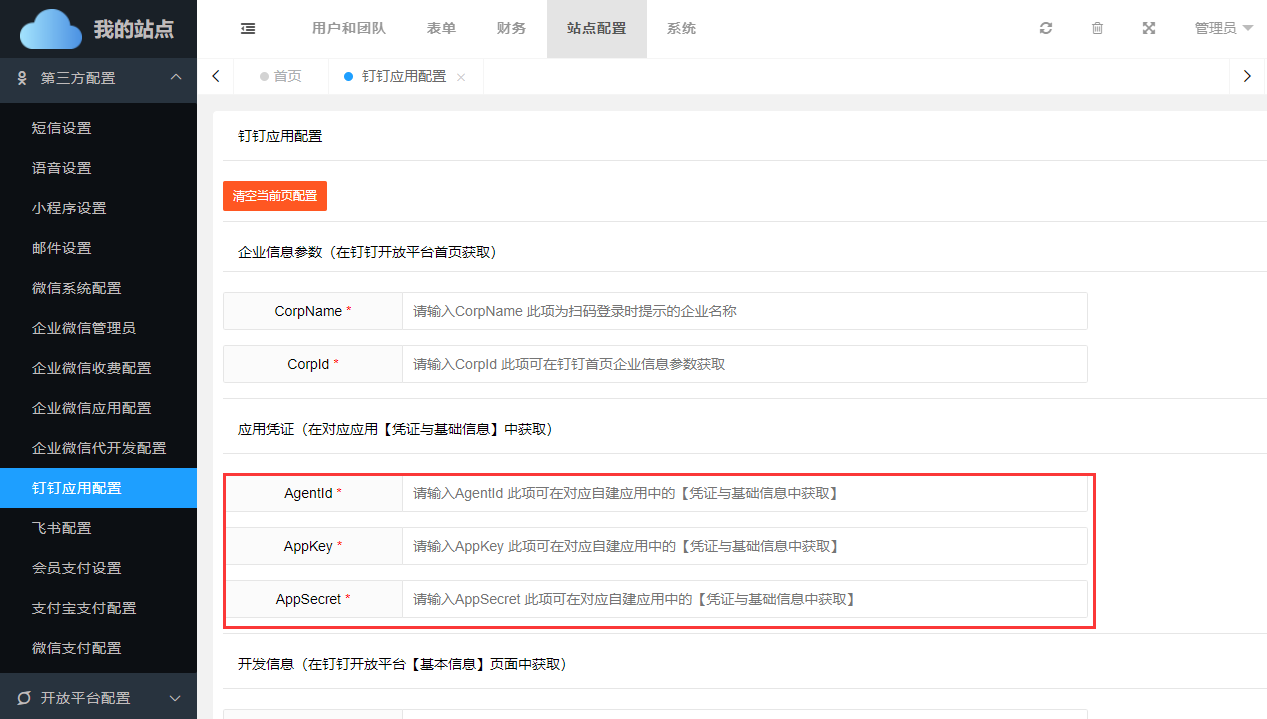Toggle fullscreen mode icon
Viewport: 1267px width, 719px height.
coord(1149,29)
